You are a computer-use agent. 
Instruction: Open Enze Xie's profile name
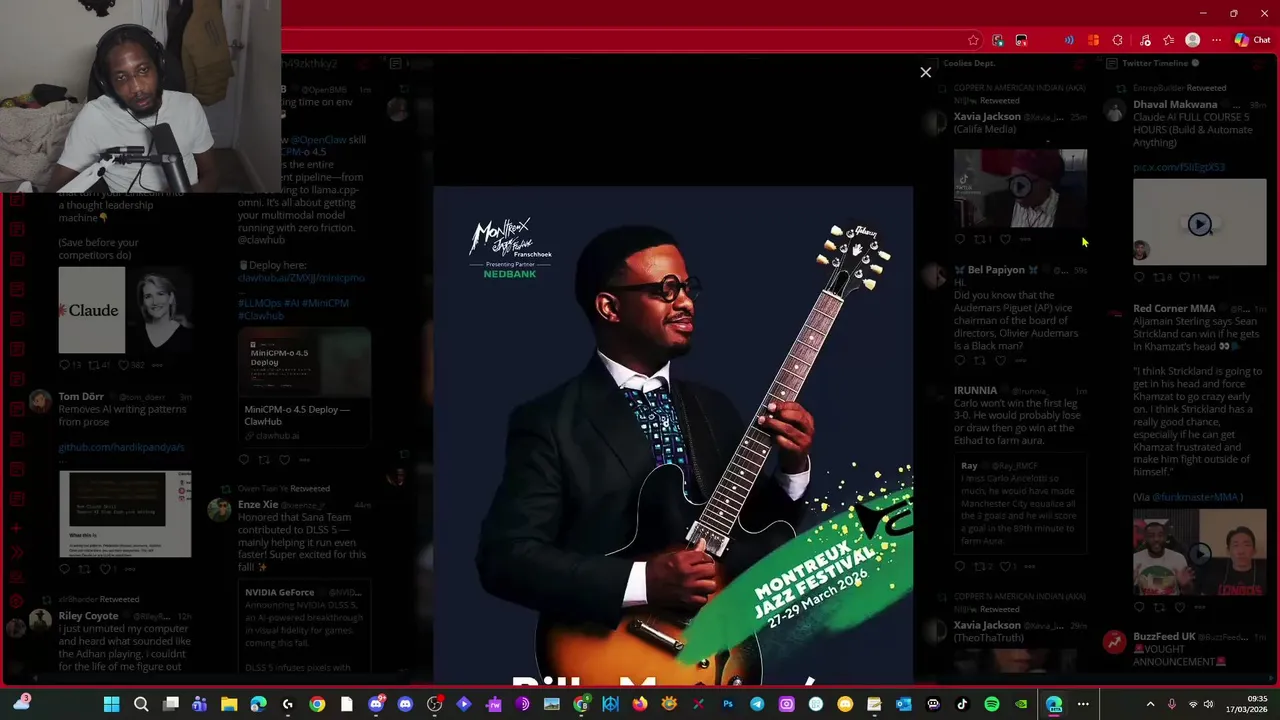click(x=258, y=505)
